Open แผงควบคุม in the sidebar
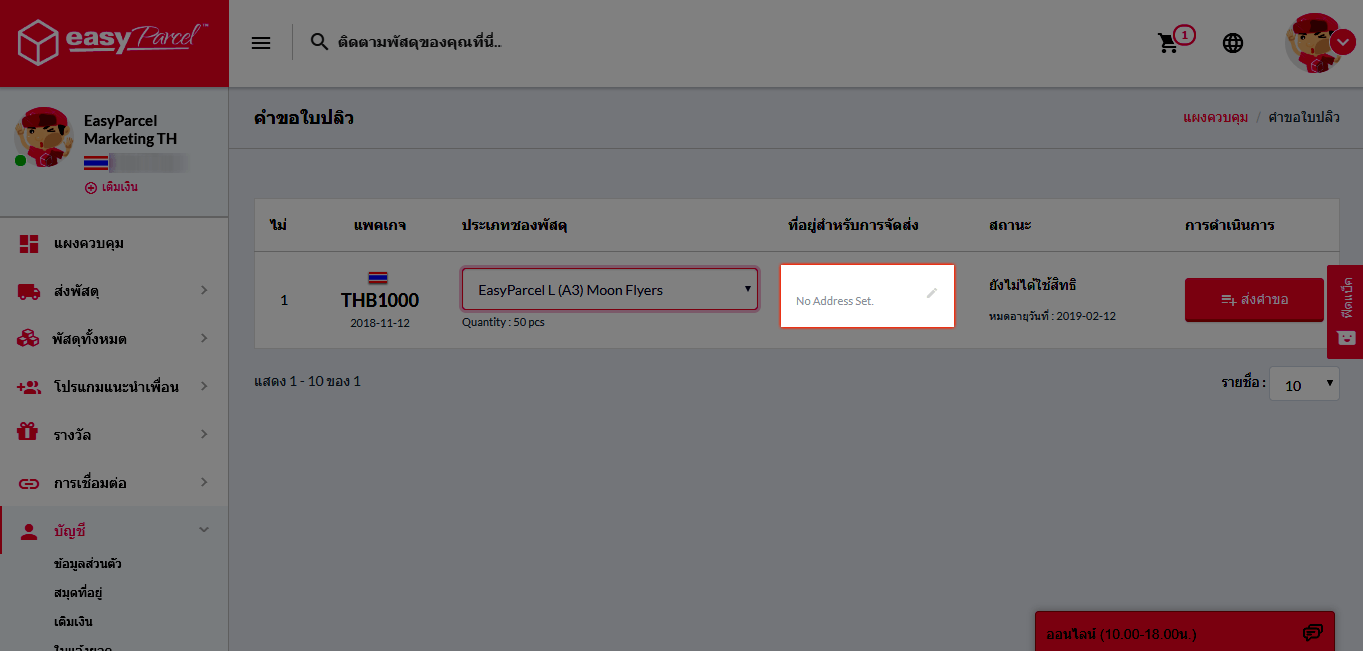The image size is (1363, 651). pyautogui.click(x=89, y=243)
